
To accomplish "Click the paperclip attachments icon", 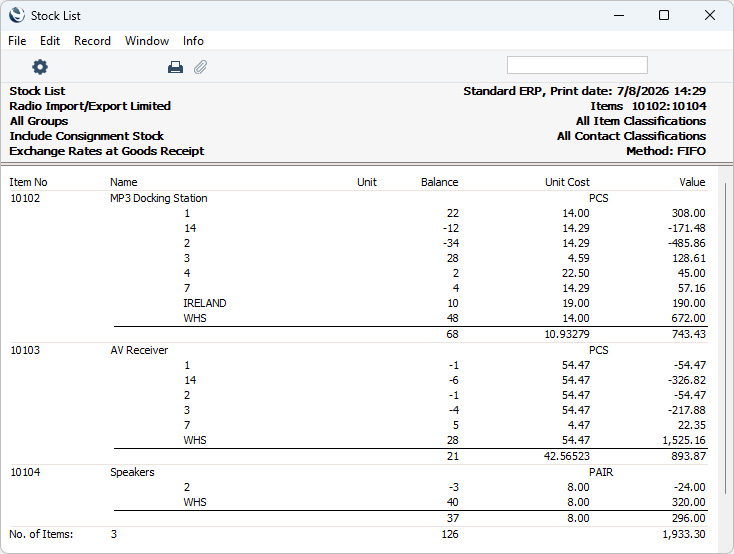I will click(x=200, y=67).
